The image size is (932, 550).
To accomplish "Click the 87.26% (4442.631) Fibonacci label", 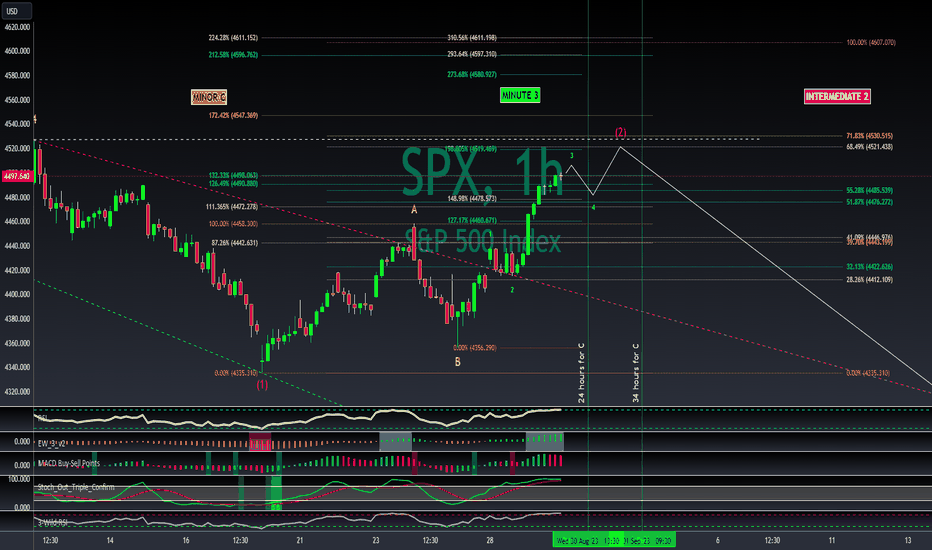I will point(234,243).
